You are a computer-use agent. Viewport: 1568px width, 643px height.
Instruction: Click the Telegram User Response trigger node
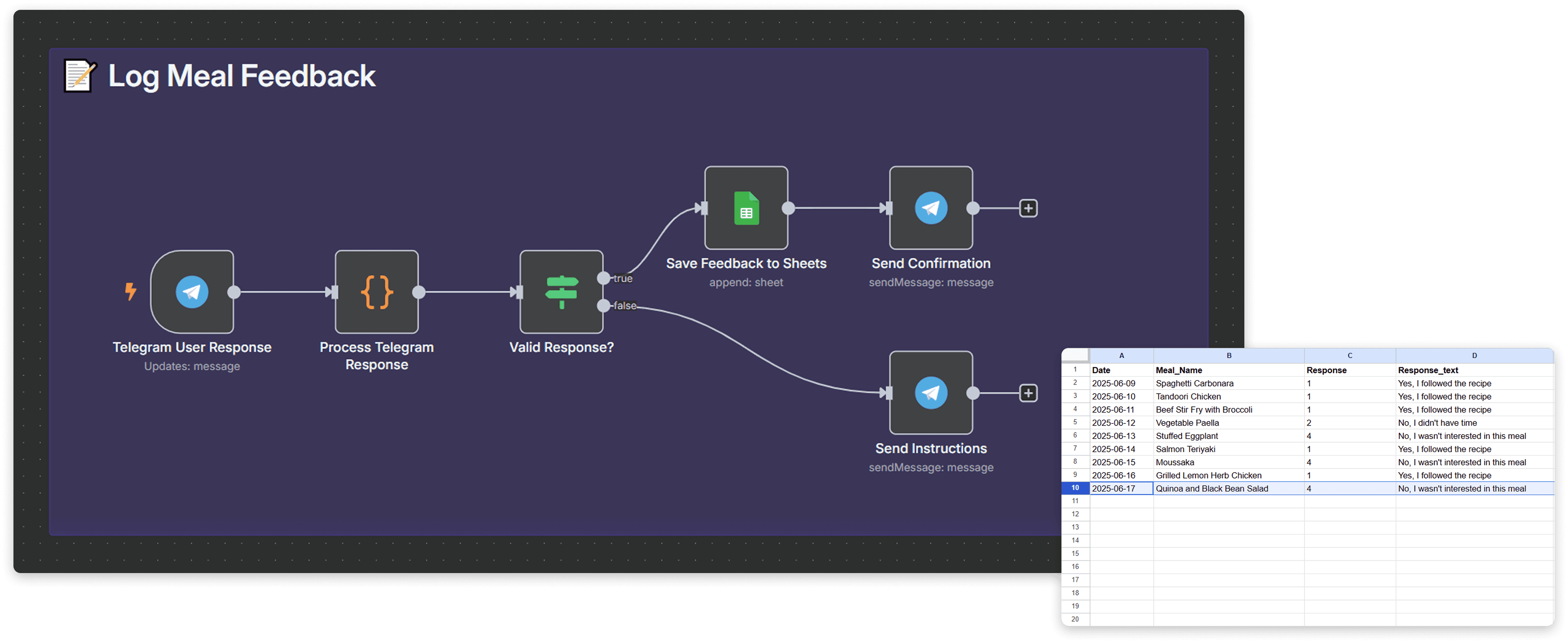192,291
